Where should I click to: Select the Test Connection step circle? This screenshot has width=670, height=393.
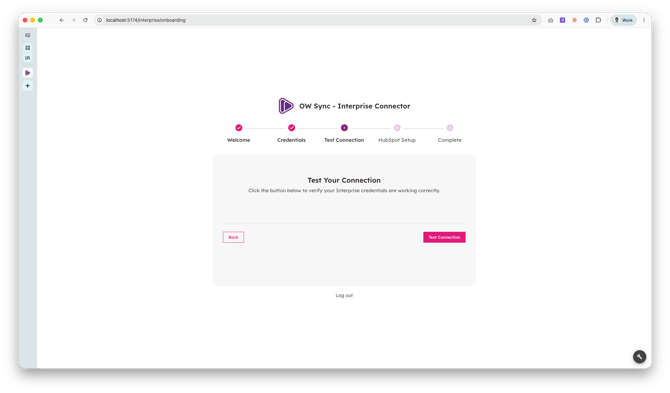(x=344, y=128)
